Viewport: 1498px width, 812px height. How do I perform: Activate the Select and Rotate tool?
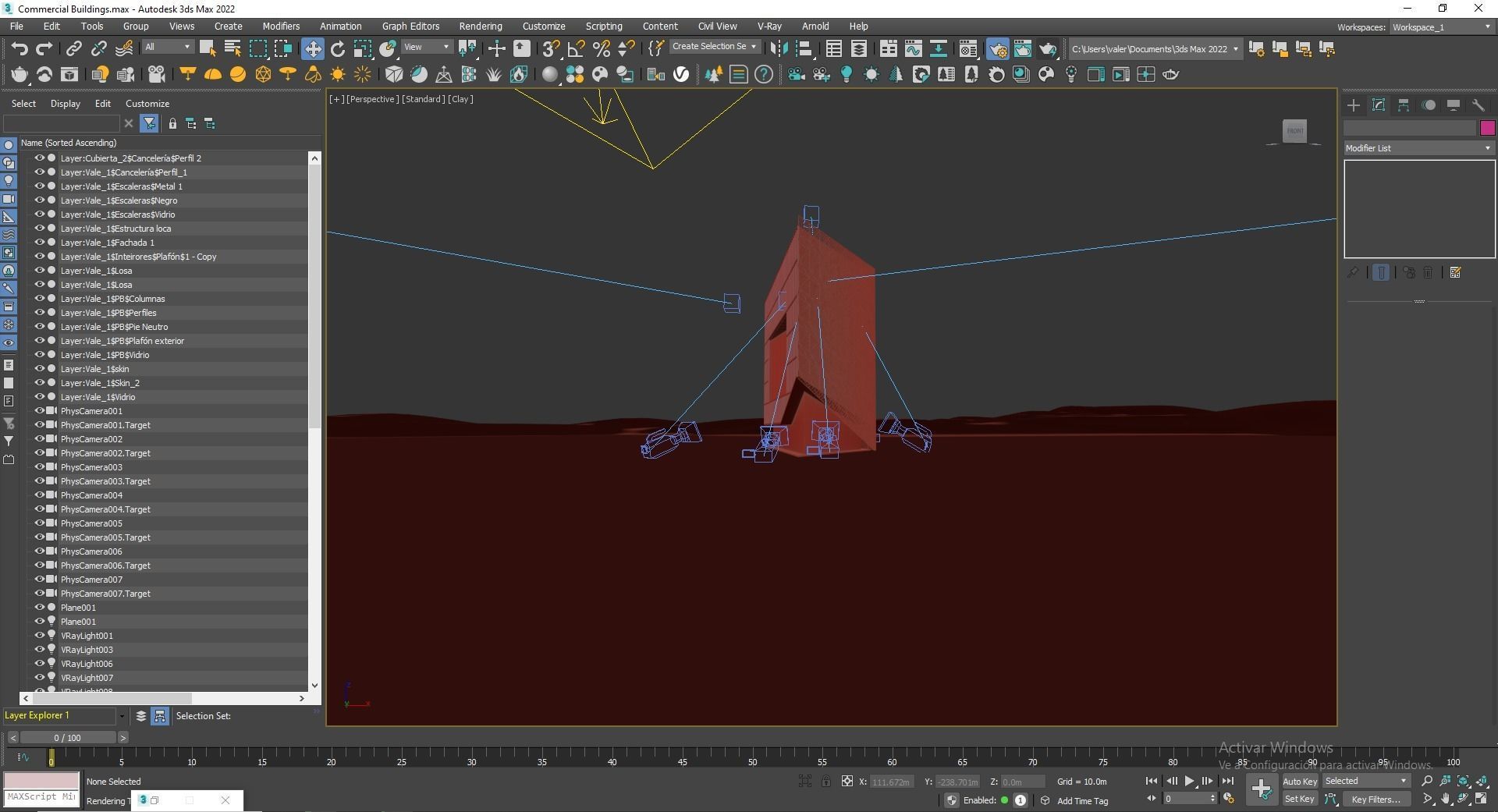[338, 48]
